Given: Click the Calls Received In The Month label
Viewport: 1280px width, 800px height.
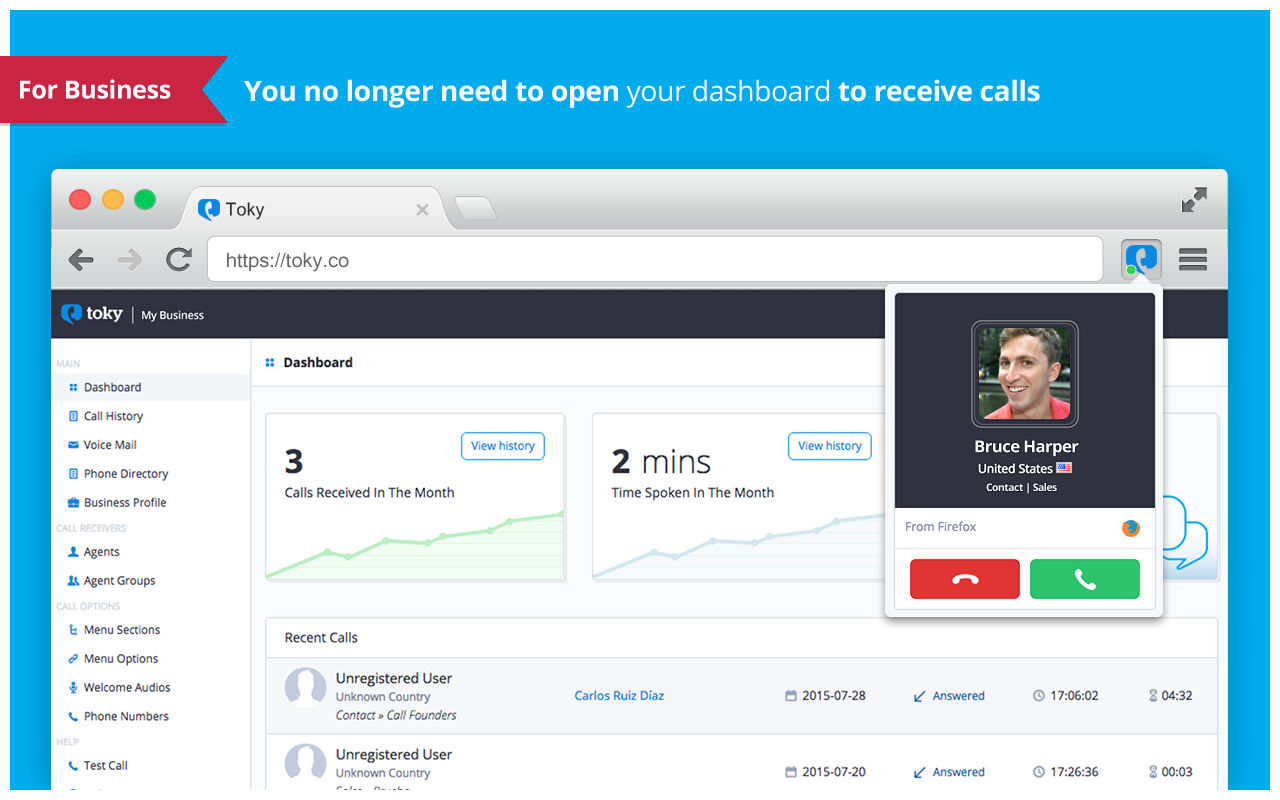Looking at the screenshot, I should click(x=369, y=493).
